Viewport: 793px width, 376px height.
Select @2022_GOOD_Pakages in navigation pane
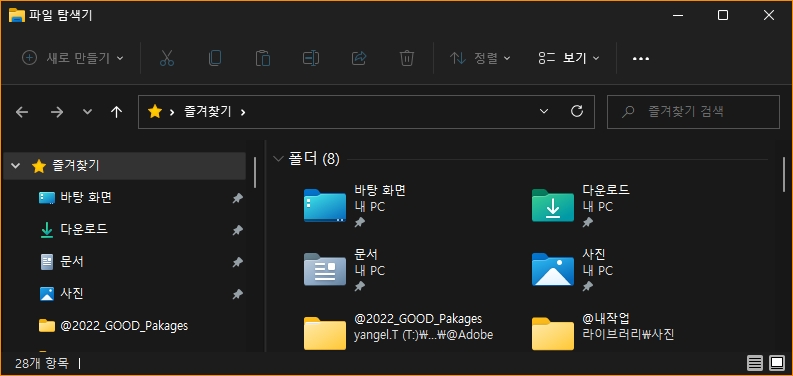[124, 325]
